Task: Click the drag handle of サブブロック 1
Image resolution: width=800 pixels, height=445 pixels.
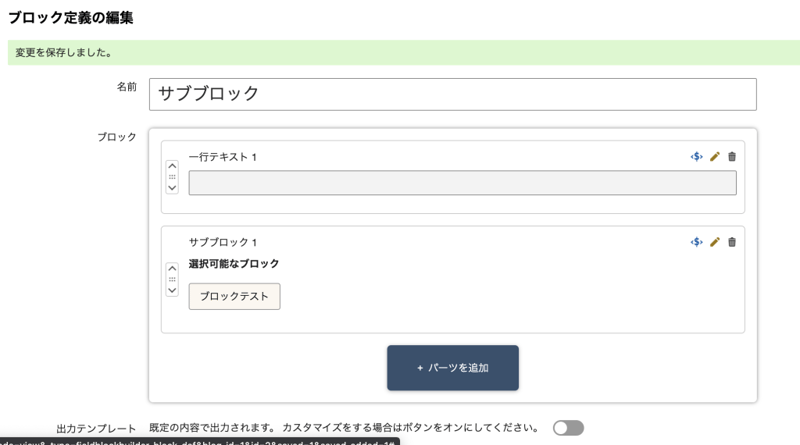Action: (x=172, y=279)
